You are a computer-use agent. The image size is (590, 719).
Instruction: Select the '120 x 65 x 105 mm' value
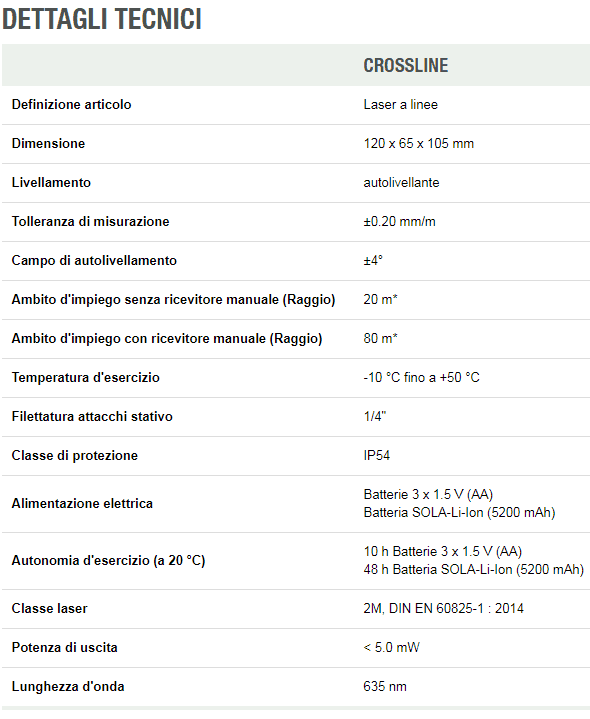coord(419,144)
